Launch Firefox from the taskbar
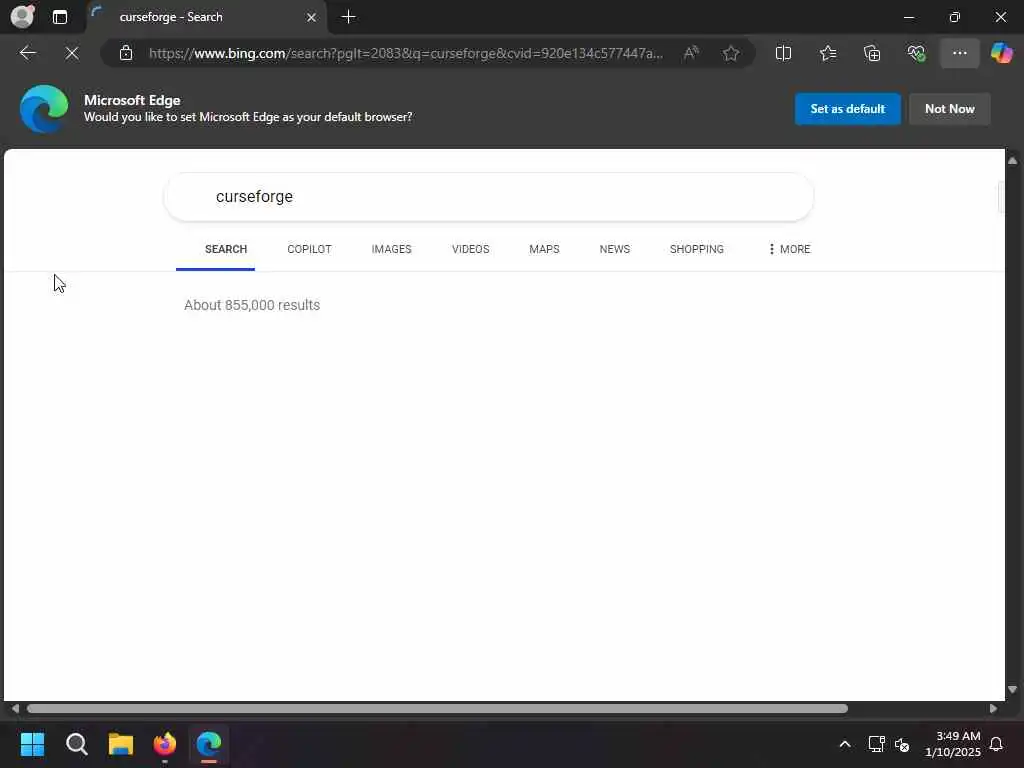This screenshot has width=1024, height=768. coord(165,744)
